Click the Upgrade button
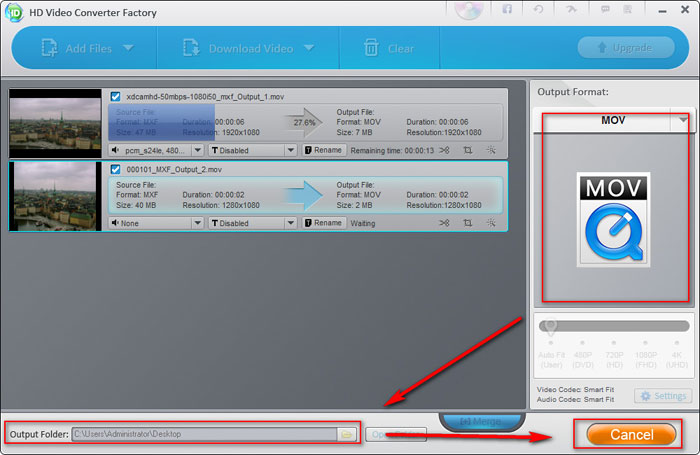This screenshot has width=700, height=455. (x=626, y=48)
